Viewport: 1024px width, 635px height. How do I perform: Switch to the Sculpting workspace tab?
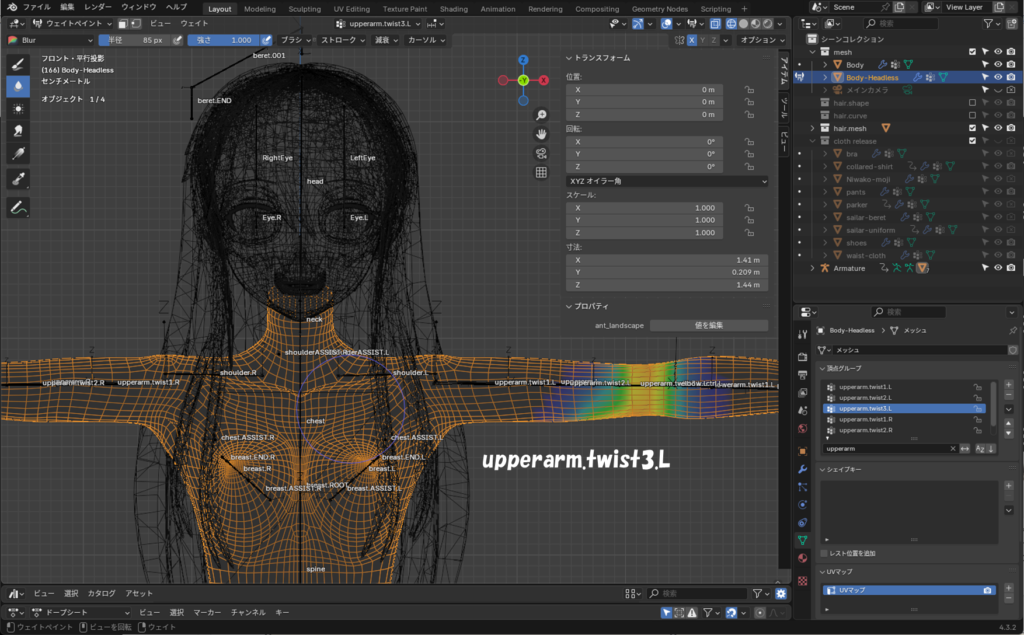304,8
